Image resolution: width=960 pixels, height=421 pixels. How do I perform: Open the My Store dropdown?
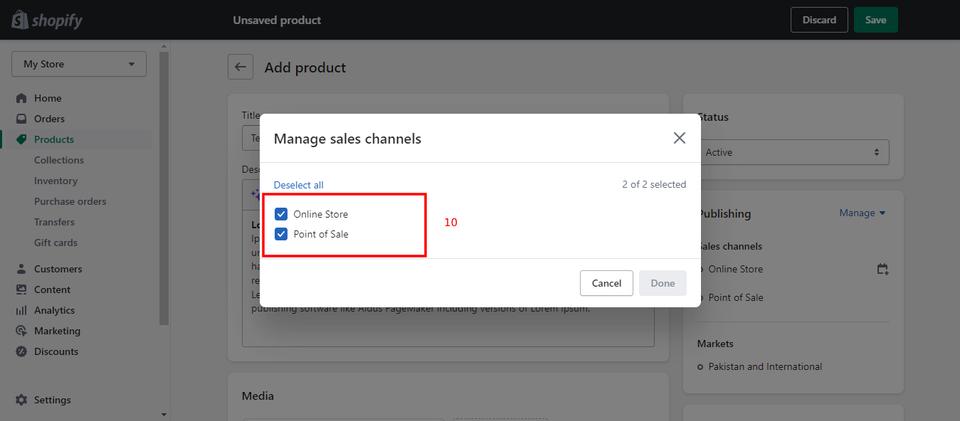79,64
